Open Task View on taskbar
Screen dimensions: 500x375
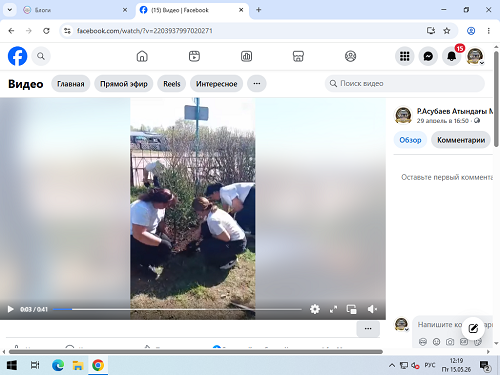(35, 365)
